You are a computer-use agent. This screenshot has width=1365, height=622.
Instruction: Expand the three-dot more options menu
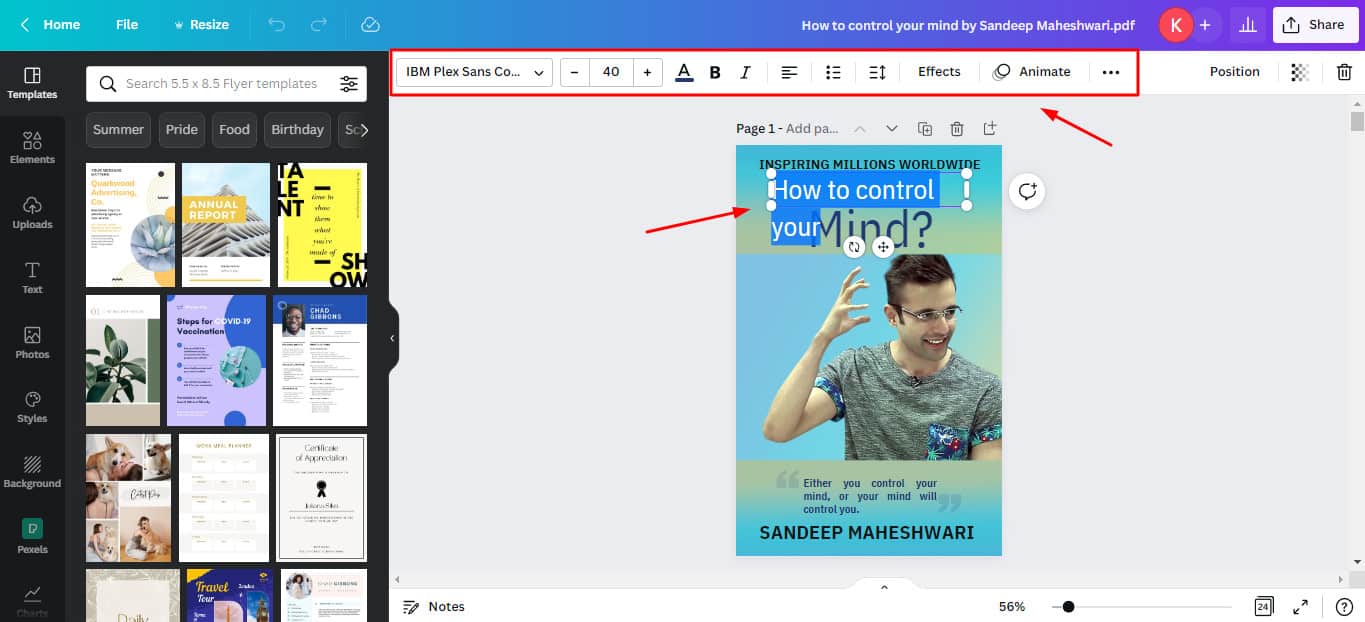coord(1110,72)
